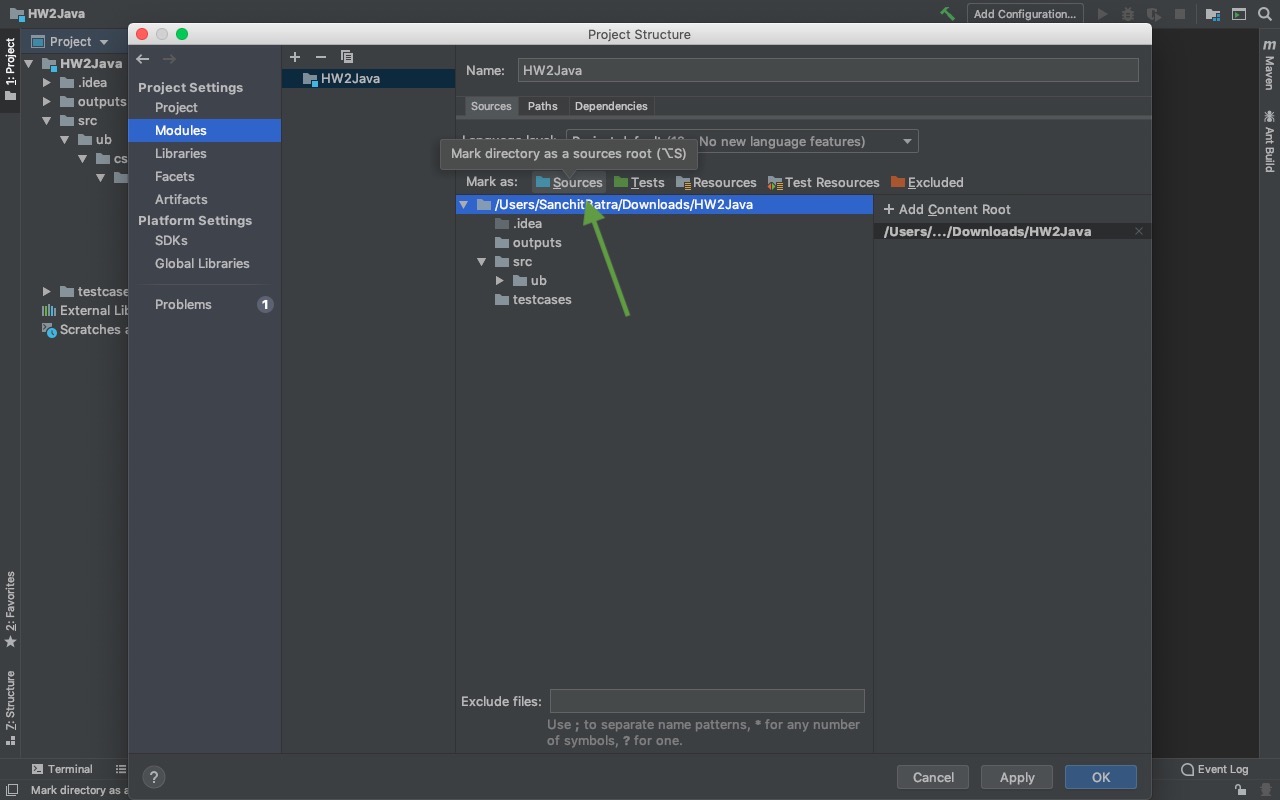Image resolution: width=1280 pixels, height=800 pixels.
Task: Click the add module plus icon
Action: point(295,57)
